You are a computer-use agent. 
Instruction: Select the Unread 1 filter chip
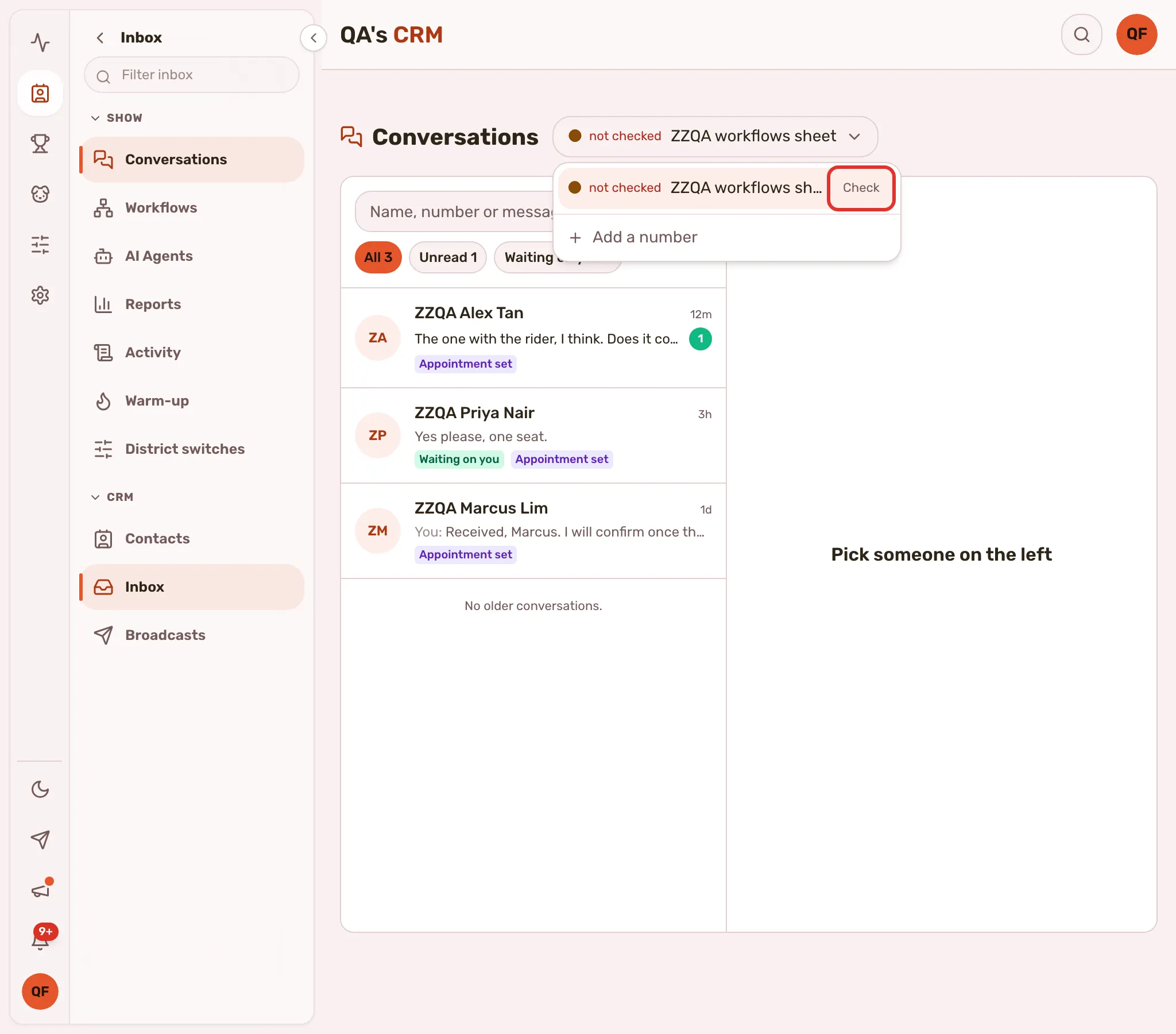(448, 257)
